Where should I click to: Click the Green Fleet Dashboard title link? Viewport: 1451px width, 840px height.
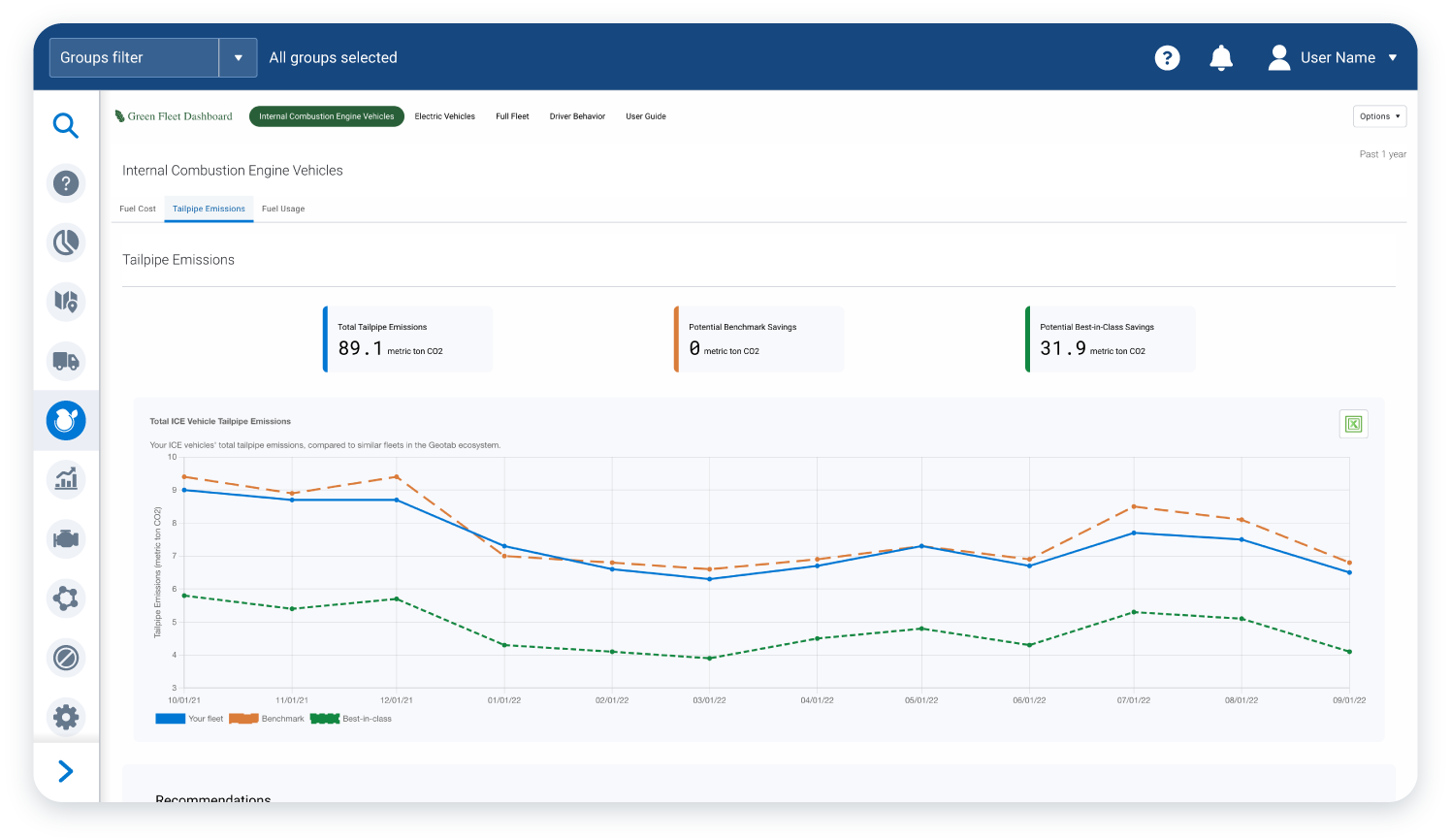(175, 115)
